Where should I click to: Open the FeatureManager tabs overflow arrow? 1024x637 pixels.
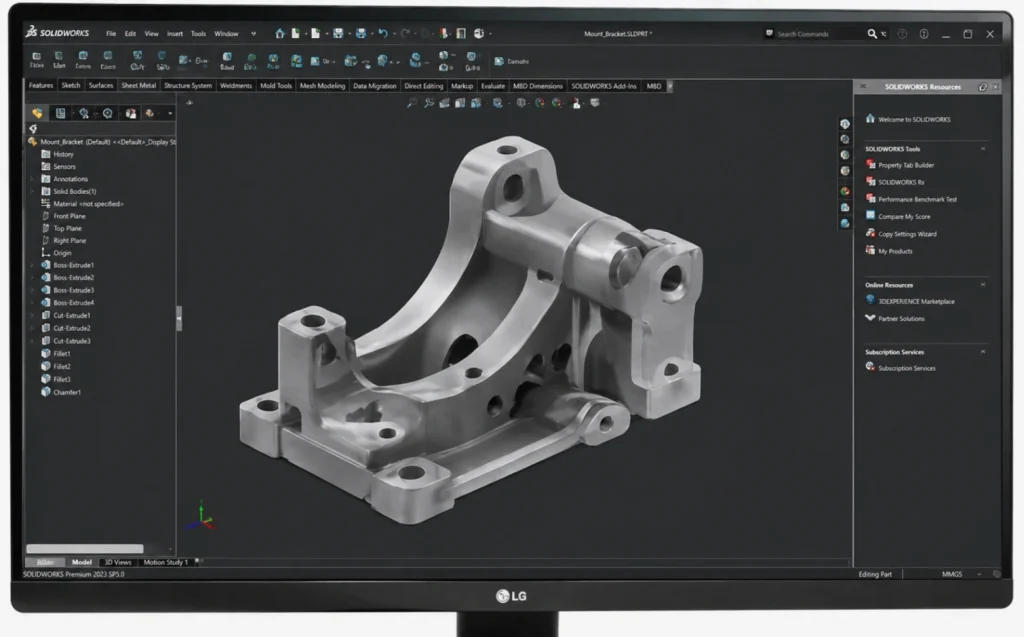(170, 113)
